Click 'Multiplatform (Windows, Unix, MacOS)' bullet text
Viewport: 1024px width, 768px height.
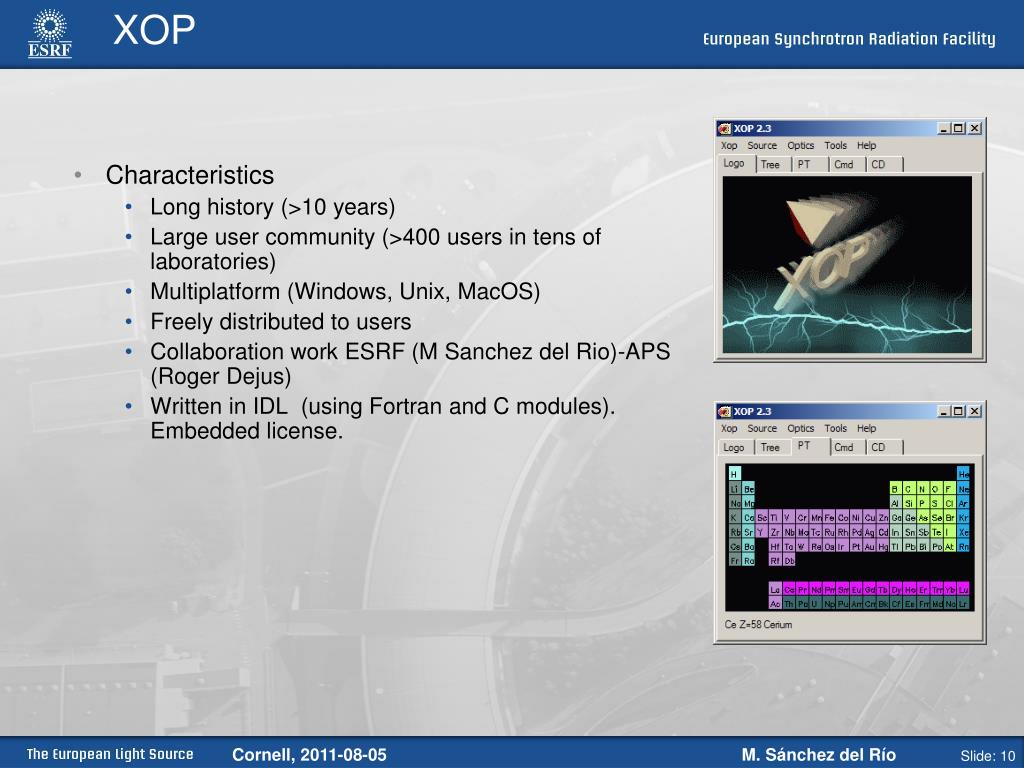click(345, 291)
